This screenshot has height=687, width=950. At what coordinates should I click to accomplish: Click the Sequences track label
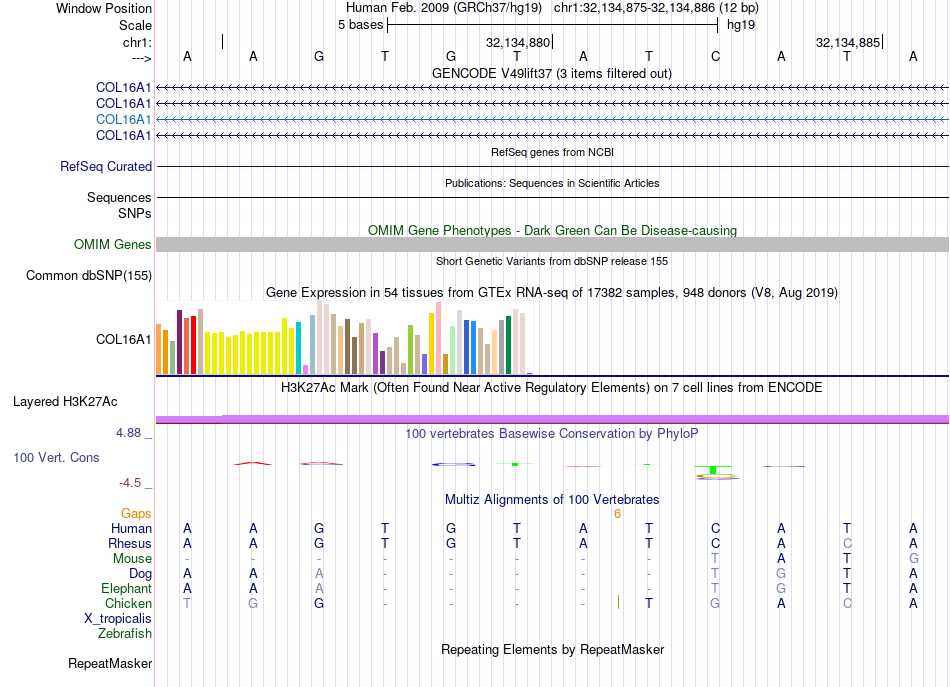(x=119, y=197)
